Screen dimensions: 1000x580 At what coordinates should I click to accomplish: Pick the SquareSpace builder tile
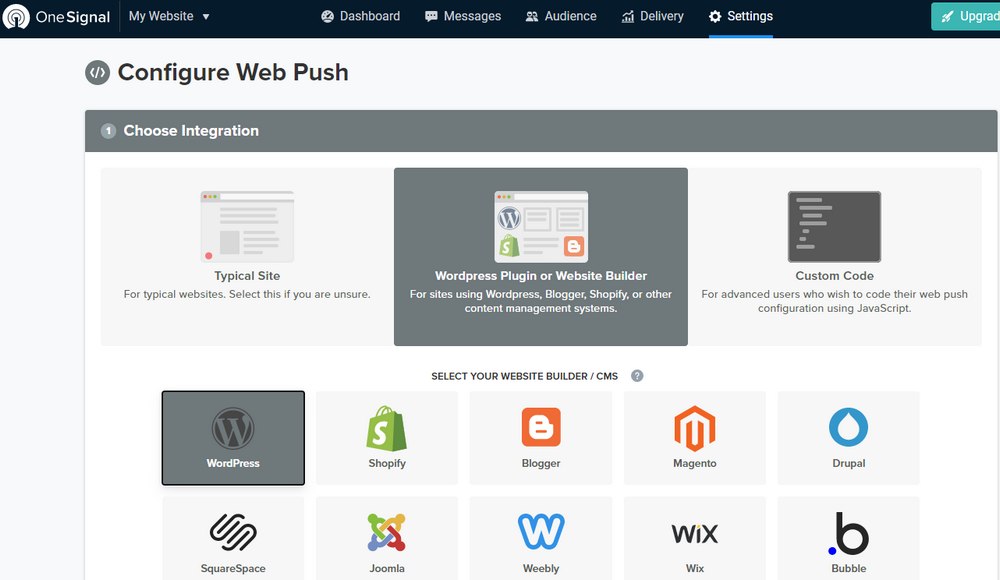[233, 539]
